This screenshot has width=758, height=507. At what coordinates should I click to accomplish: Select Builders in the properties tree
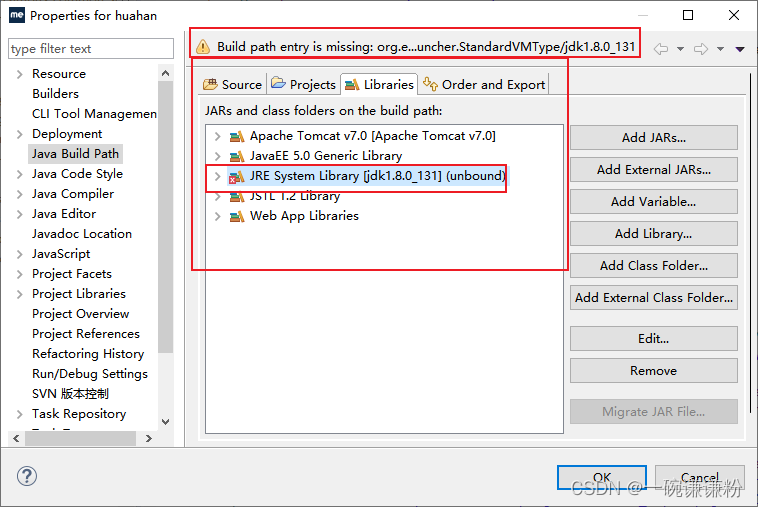55,94
